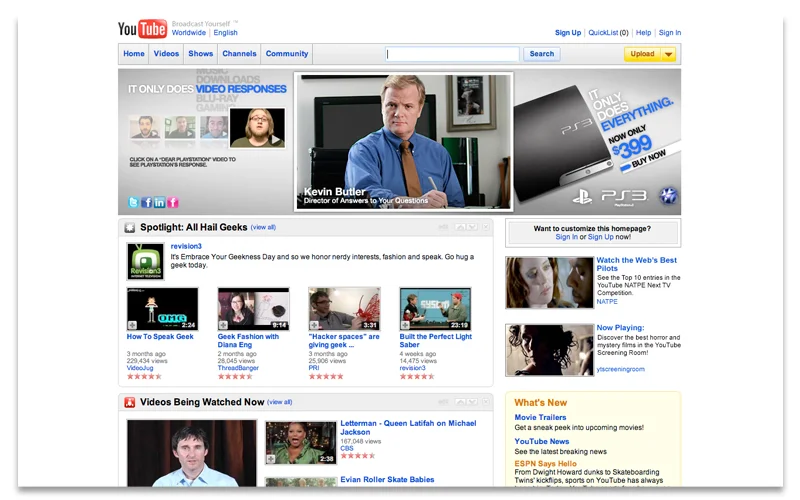Click view all beside Spotlight
The height and width of the screenshot is (500, 800).
pyautogui.click(x=263, y=228)
